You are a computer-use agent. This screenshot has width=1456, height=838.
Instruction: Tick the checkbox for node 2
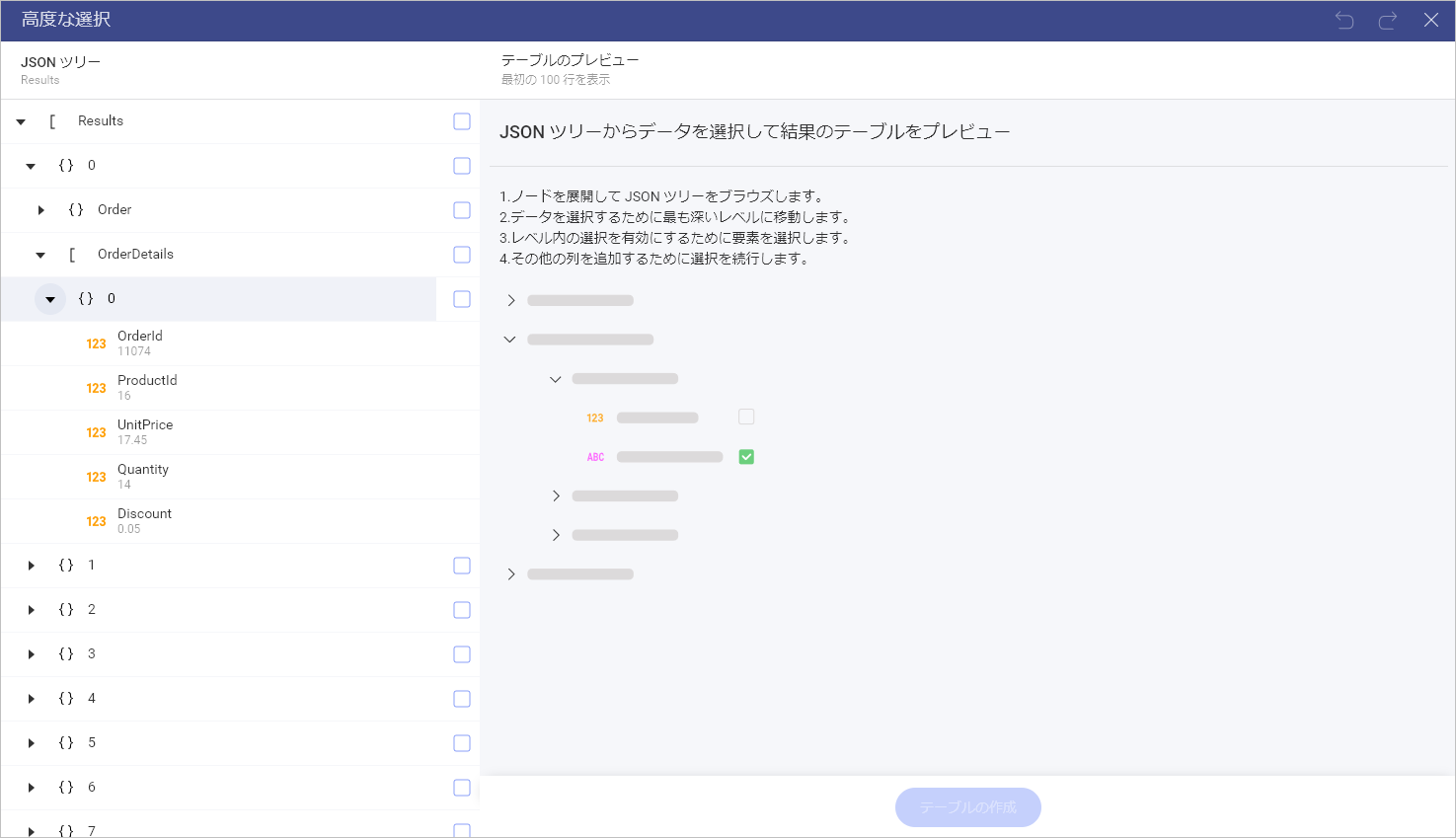click(x=462, y=610)
